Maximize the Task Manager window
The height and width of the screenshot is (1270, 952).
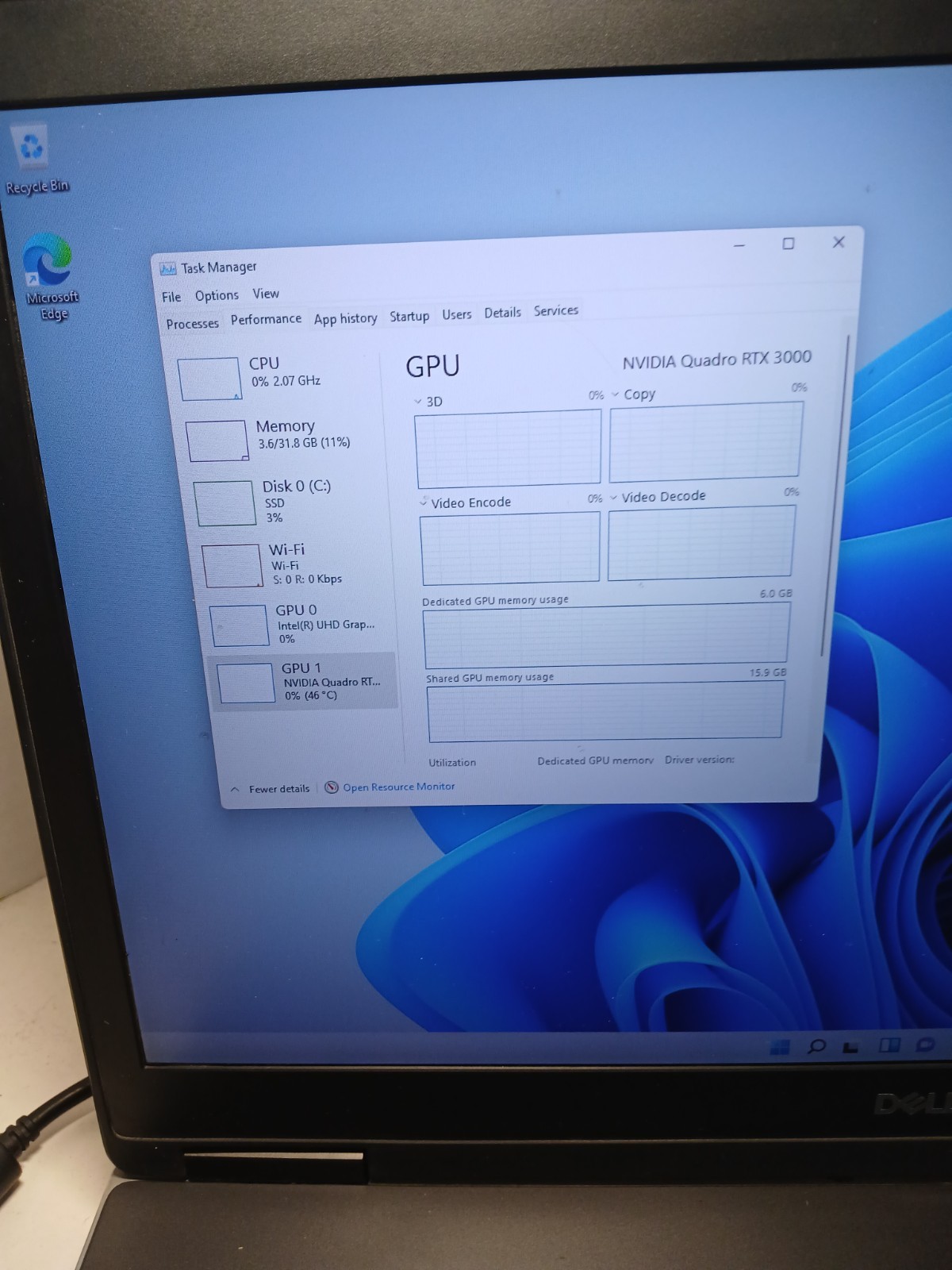click(789, 244)
